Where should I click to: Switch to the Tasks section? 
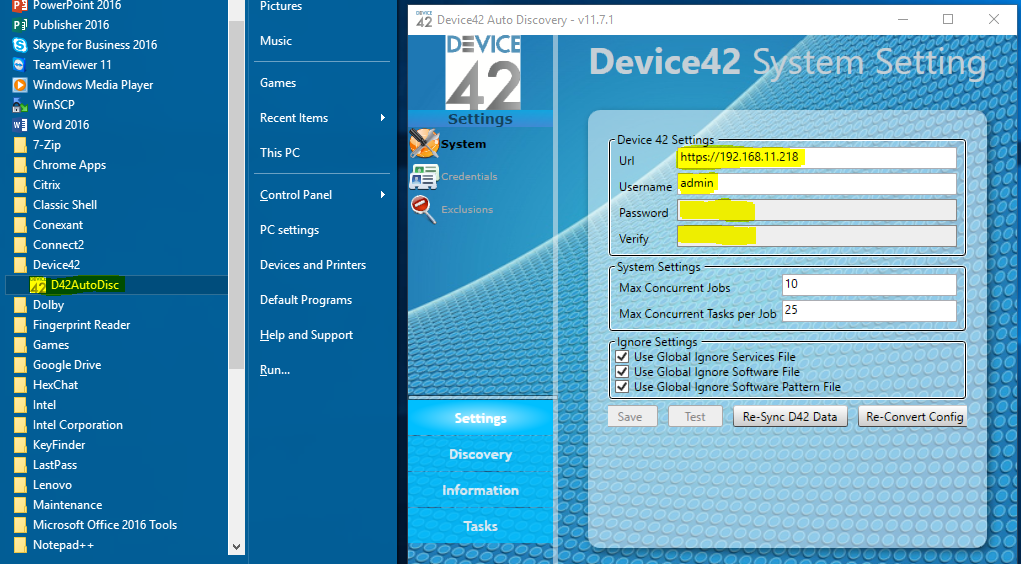click(x=481, y=526)
